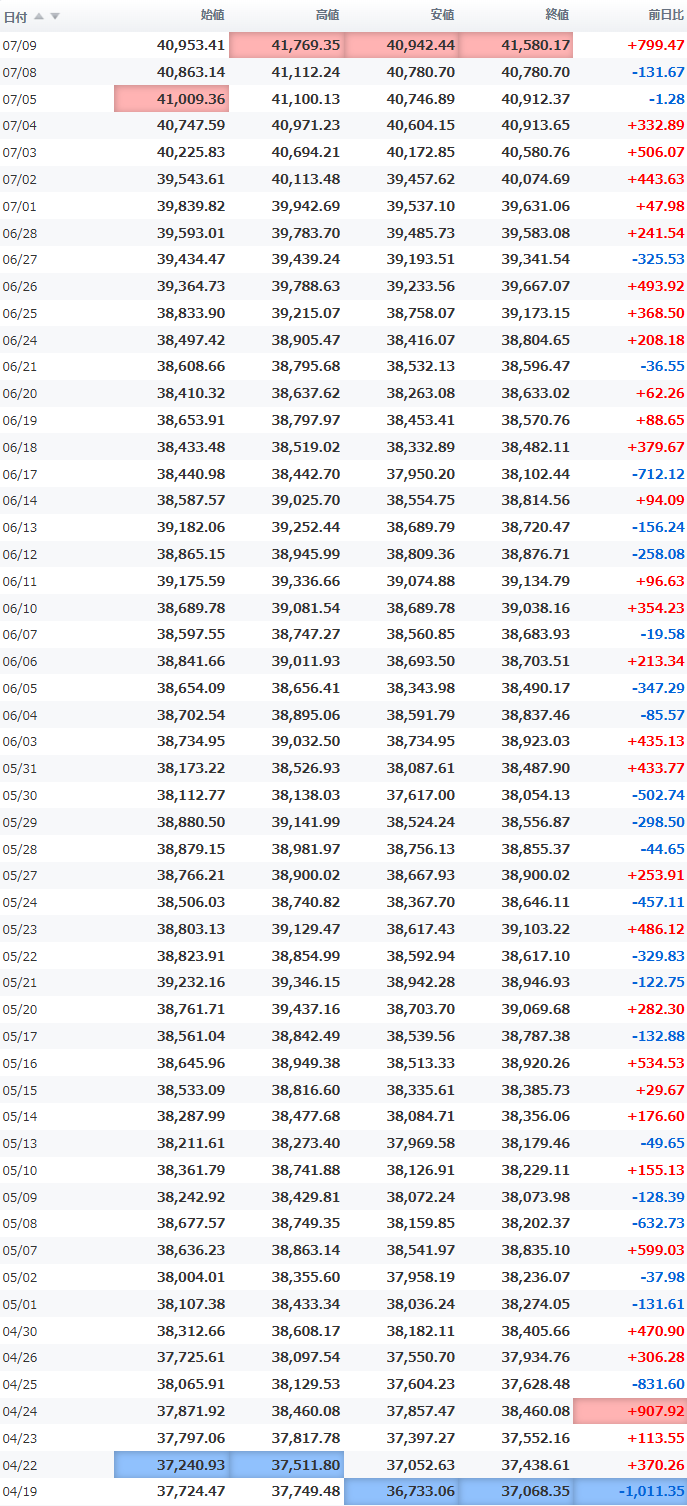687x1506 pixels.
Task: Select the change value -347.29
Action: point(658,688)
